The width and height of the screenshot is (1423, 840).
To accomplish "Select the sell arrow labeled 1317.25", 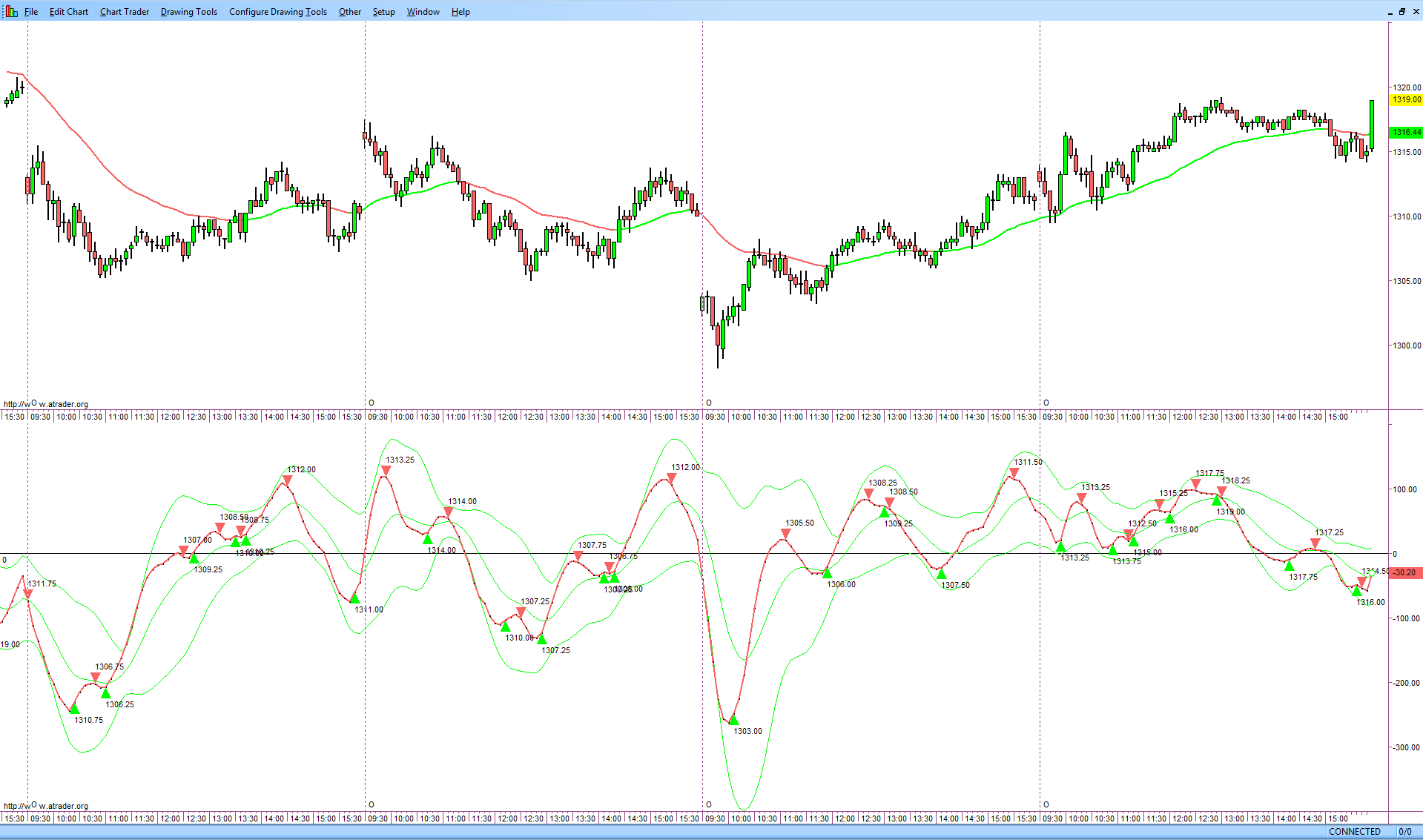I will [x=1315, y=543].
